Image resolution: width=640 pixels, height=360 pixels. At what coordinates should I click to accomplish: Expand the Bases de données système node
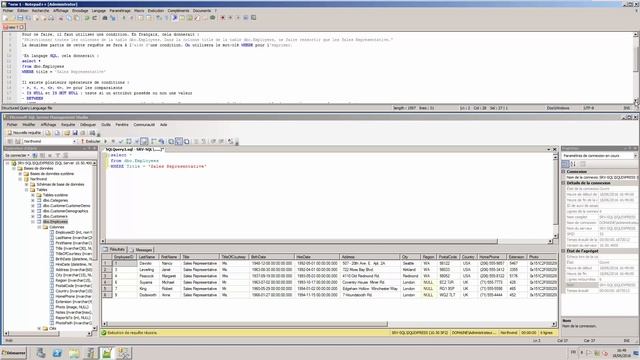[x=20, y=173]
